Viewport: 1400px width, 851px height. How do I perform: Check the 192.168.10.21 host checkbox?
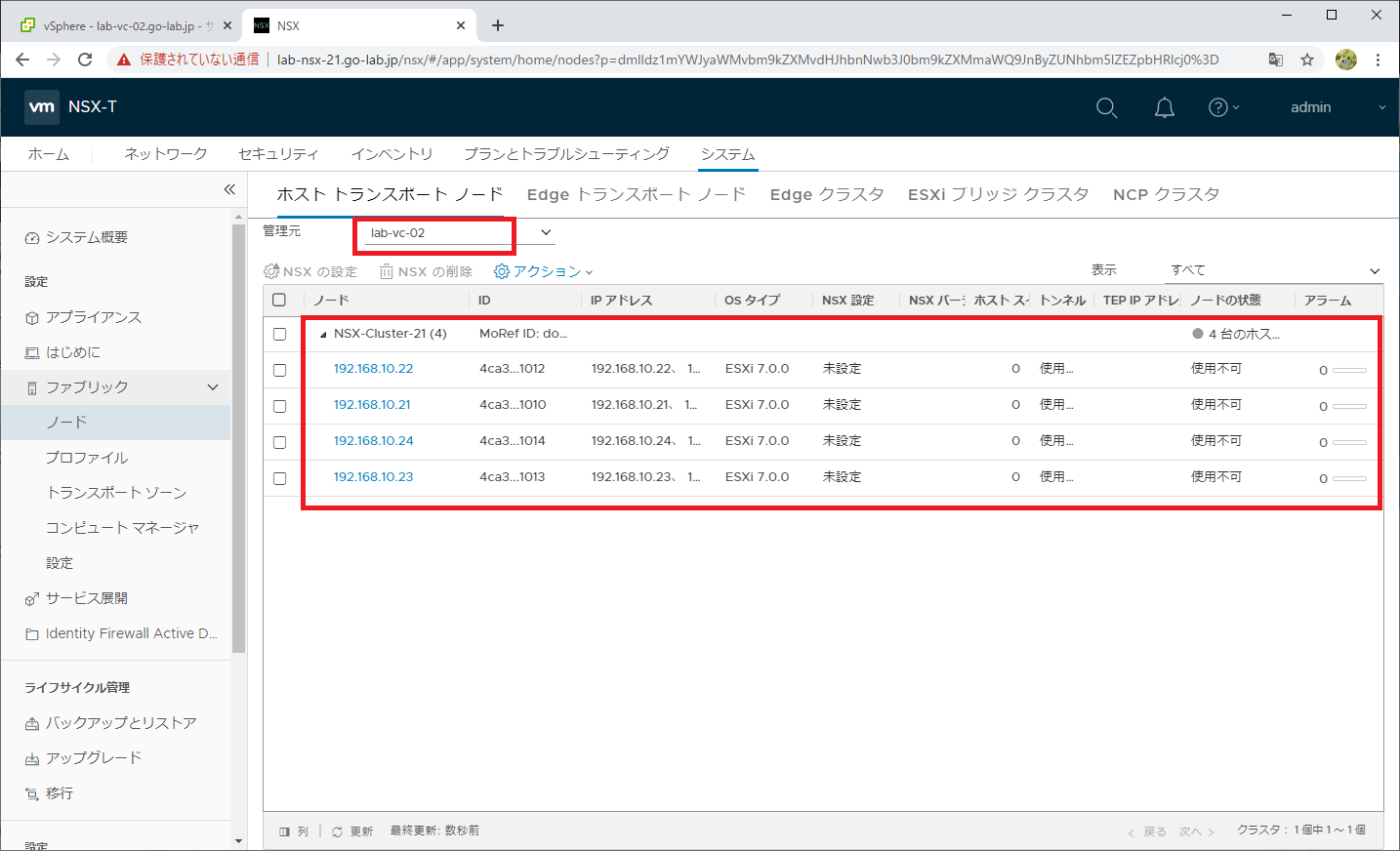click(279, 406)
